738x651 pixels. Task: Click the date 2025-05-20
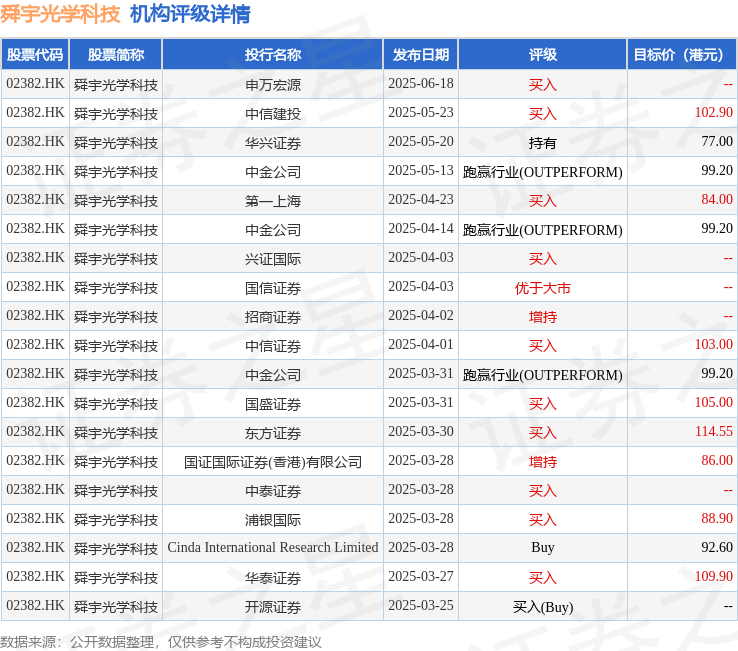(421, 141)
